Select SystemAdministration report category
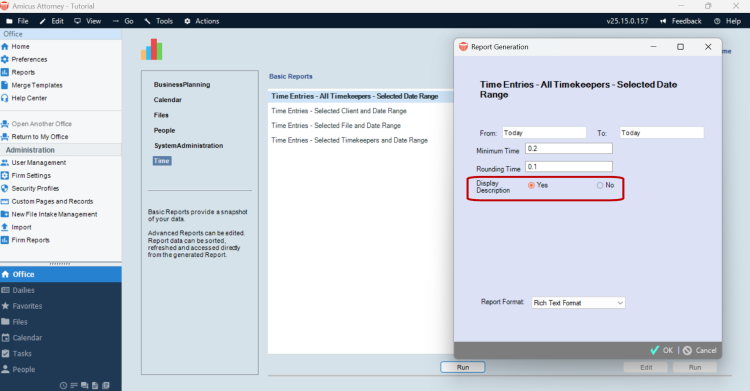The width and height of the screenshot is (750, 391). pos(188,145)
